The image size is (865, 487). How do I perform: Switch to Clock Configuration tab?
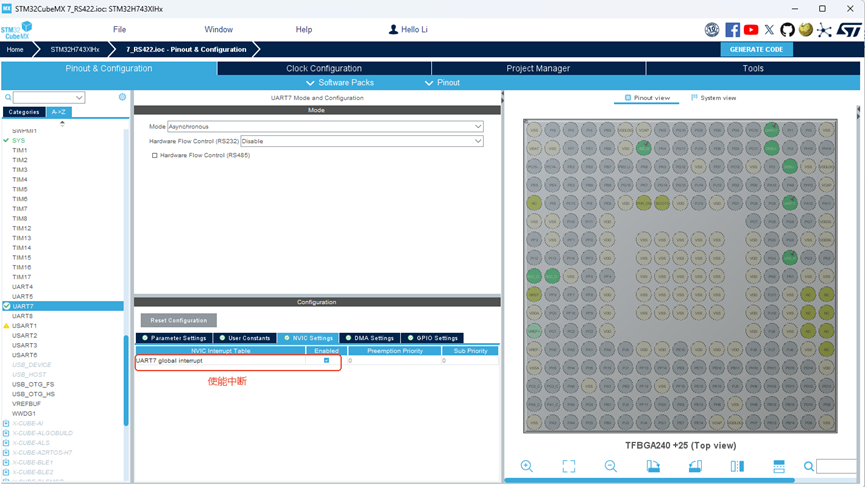324,68
